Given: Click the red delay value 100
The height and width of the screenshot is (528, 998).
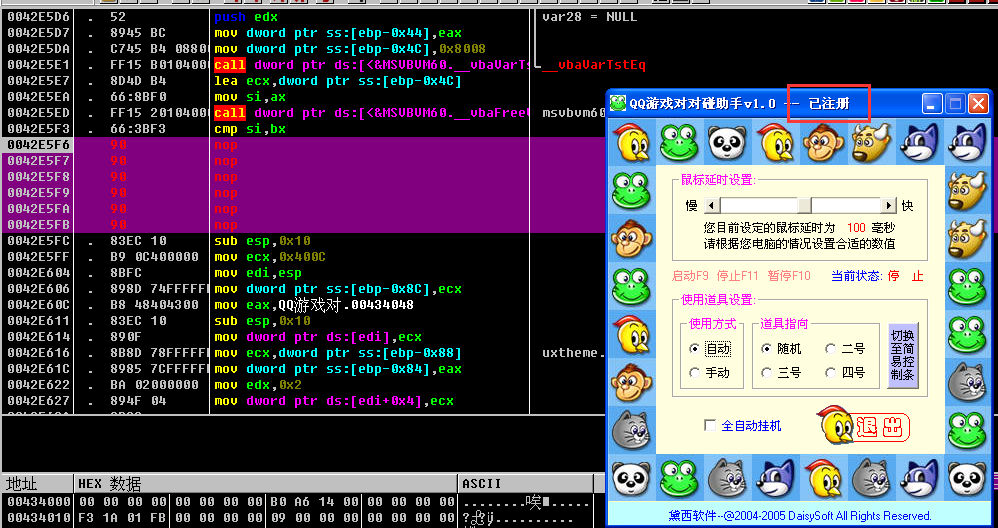Looking at the screenshot, I should pyautogui.click(x=856, y=228).
